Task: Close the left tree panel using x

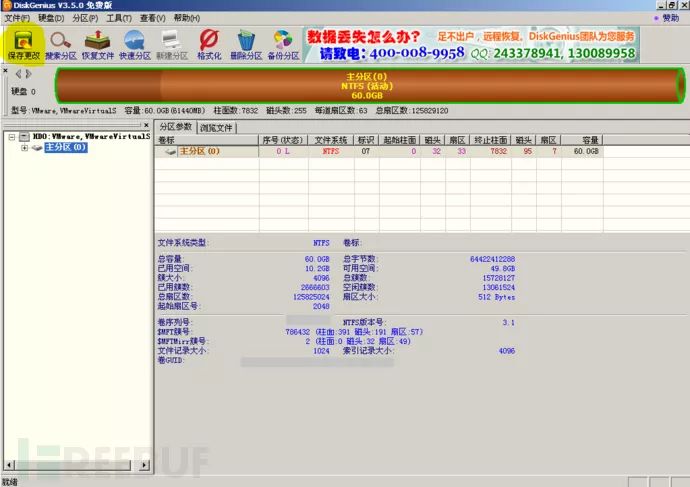Action: tap(146, 125)
